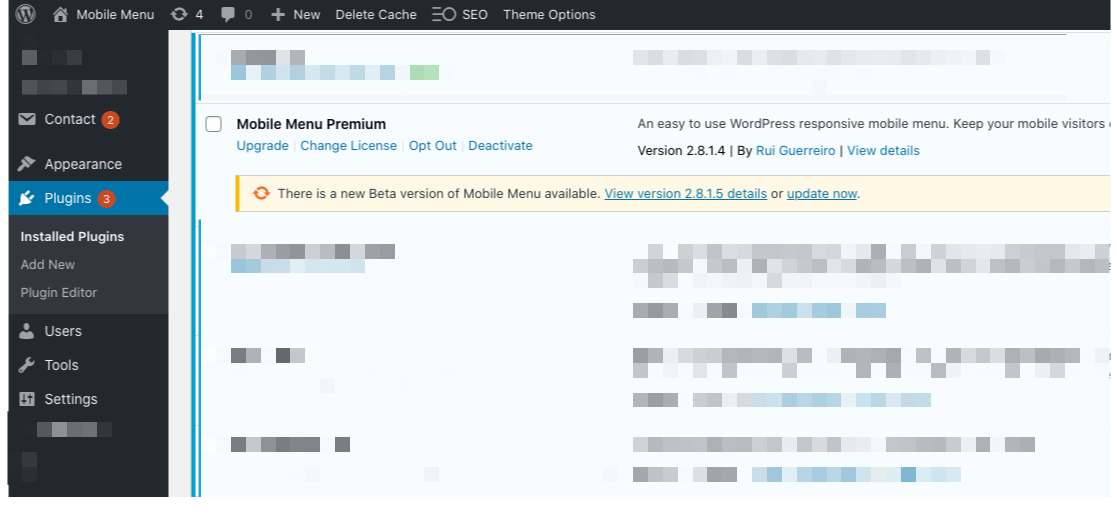Image resolution: width=1117 pixels, height=517 pixels.
Task: Click the Upgrade link for Mobile Menu Premium
Action: (262, 146)
